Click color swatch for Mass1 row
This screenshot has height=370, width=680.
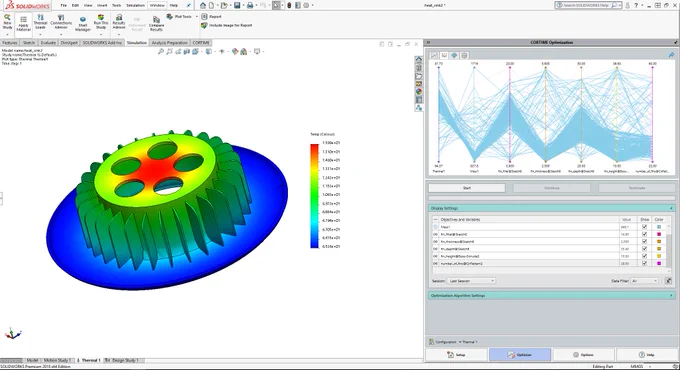click(659, 227)
